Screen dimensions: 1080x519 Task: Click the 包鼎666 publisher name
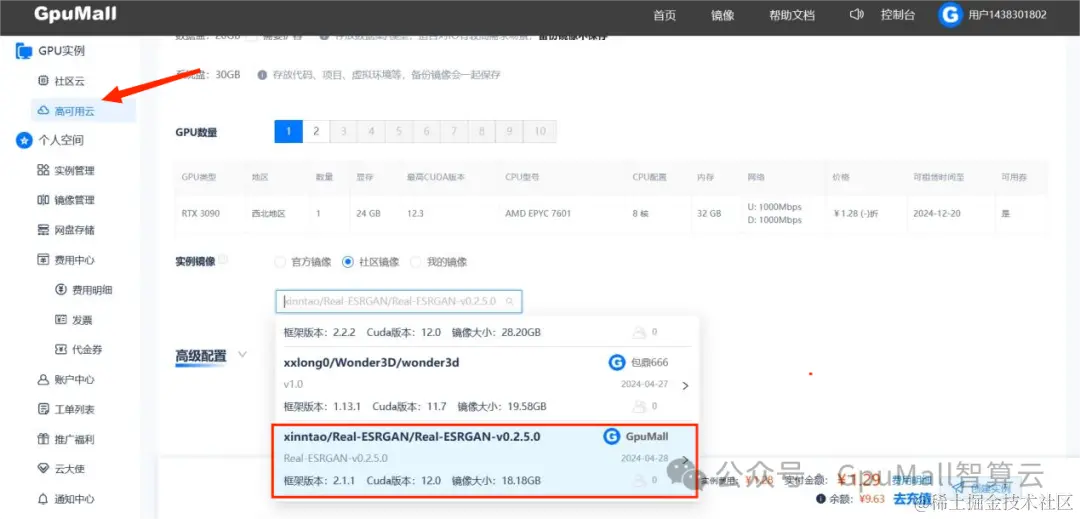click(649, 363)
